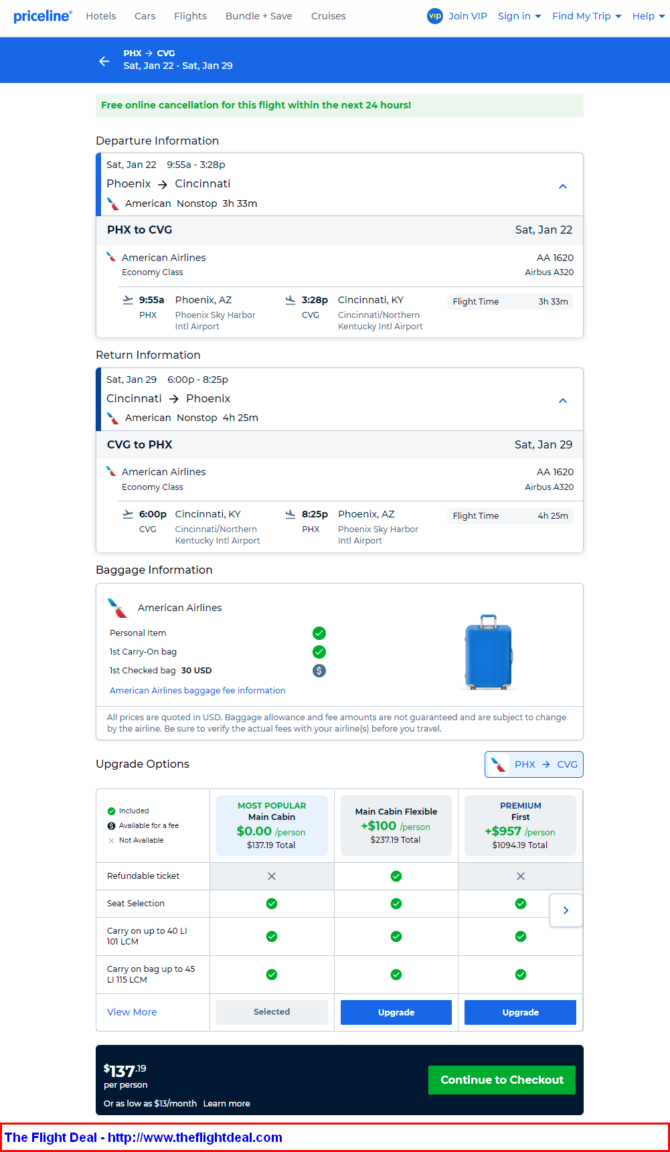Open the Cars menu
Viewport: 670px width, 1152px height.
click(x=145, y=16)
